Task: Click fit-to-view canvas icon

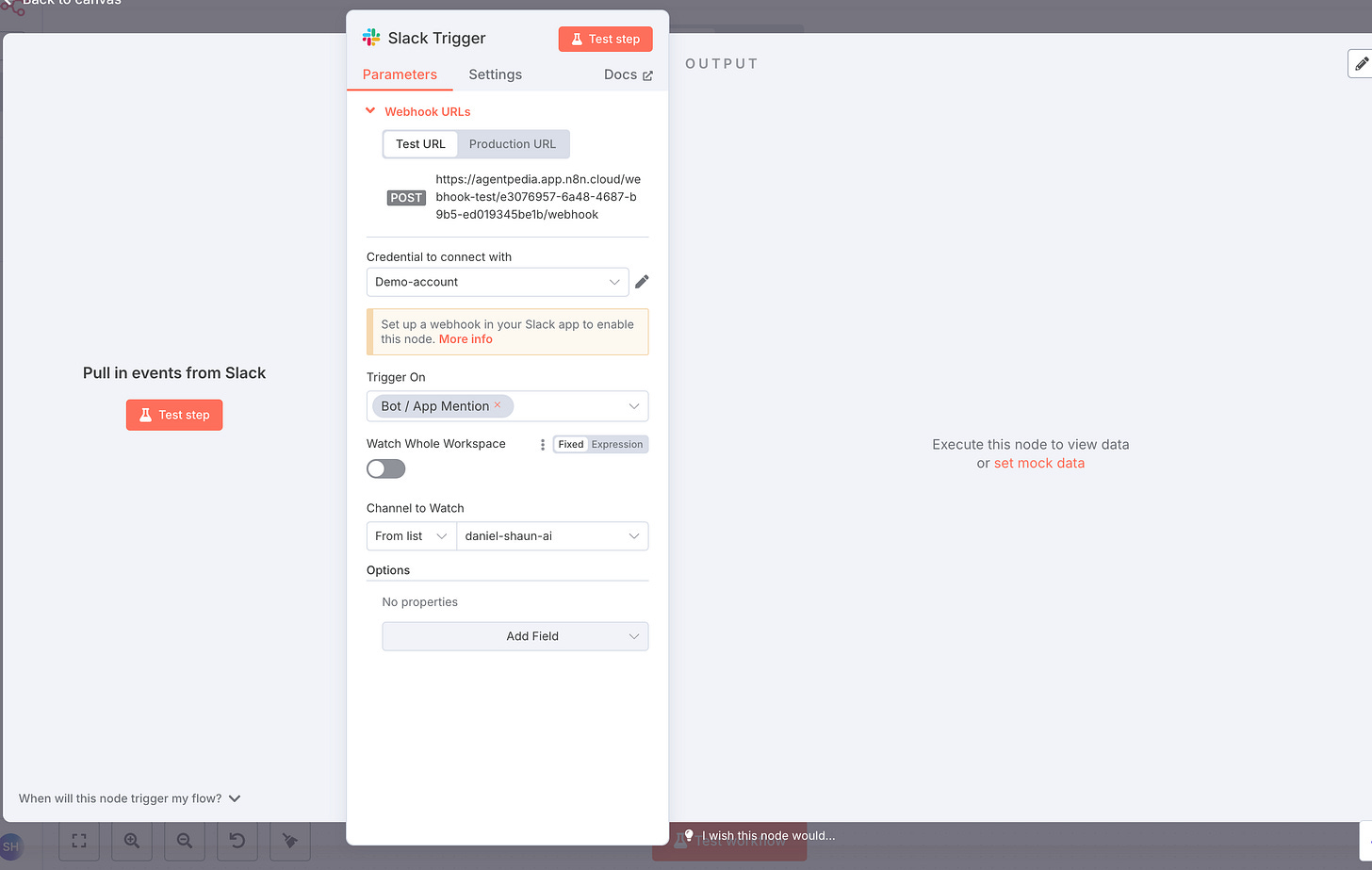Action: pos(79,841)
